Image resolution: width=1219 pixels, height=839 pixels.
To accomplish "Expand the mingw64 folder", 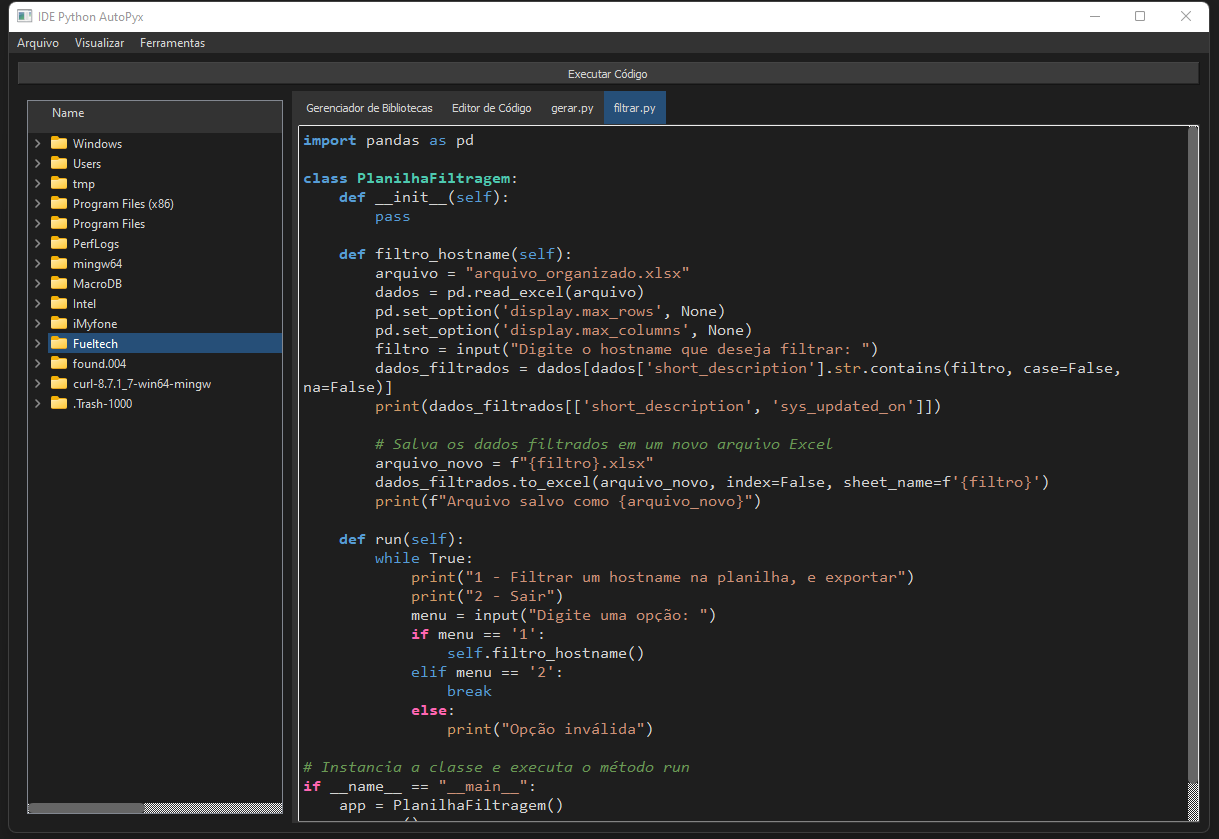I will click(x=38, y=263).
